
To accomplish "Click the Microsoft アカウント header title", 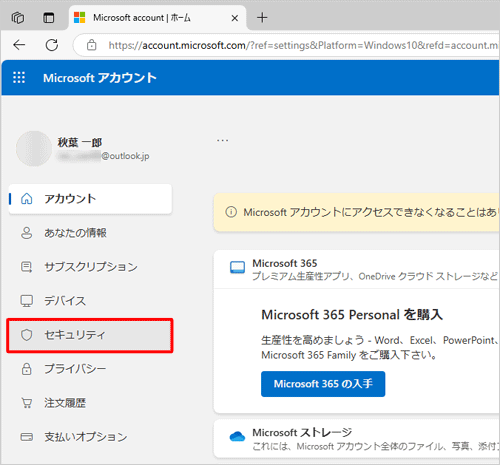I will (100, 78).
